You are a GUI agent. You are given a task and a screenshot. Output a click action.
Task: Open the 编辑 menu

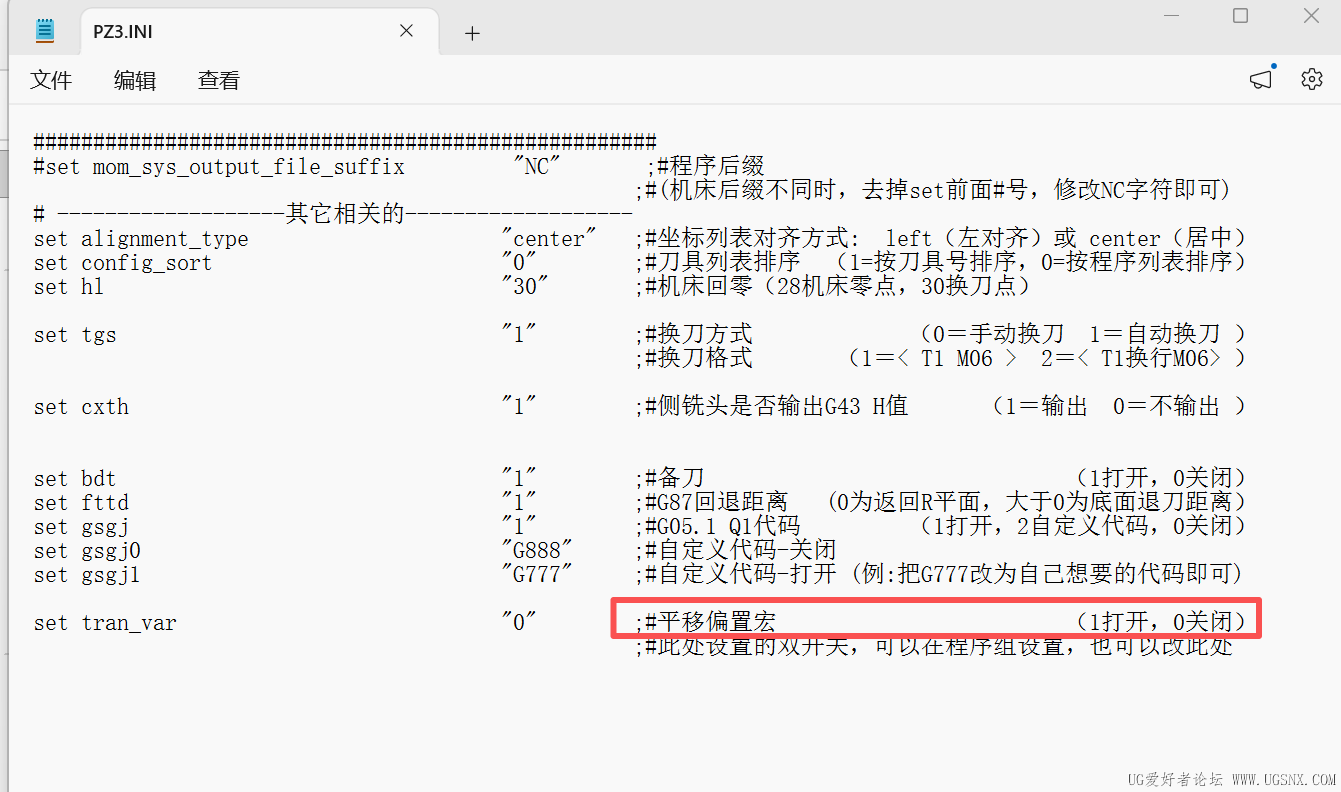point(135,80)
